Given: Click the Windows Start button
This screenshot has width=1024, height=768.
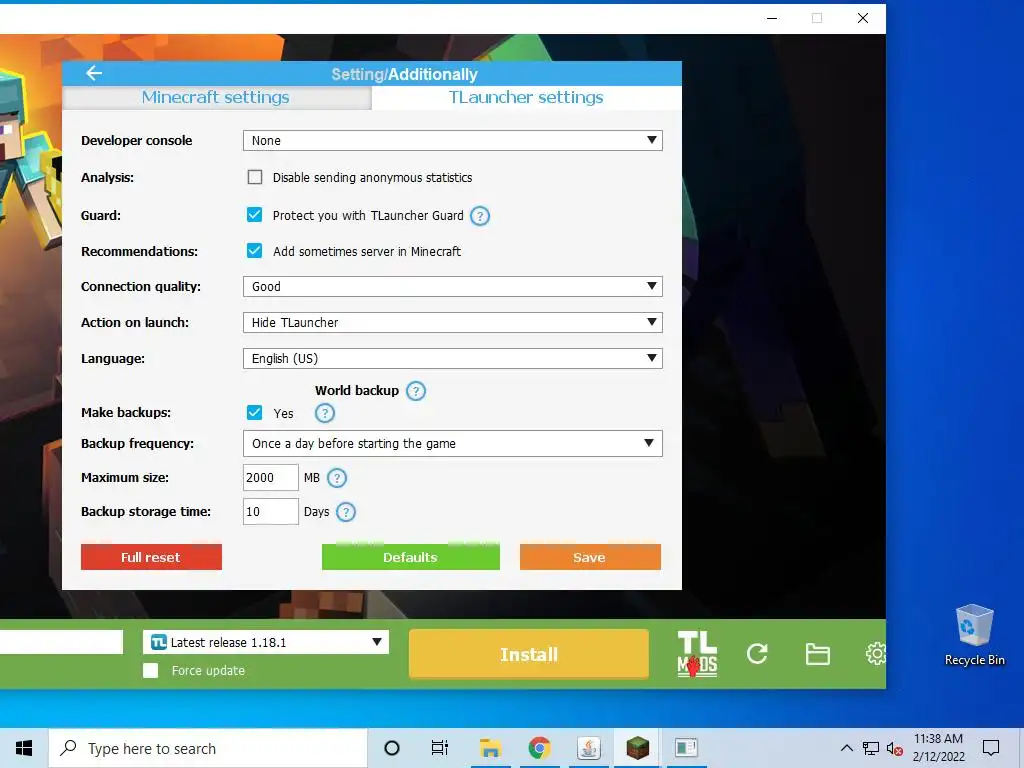Looking at the screenshot, I should (x=24, y=748).
